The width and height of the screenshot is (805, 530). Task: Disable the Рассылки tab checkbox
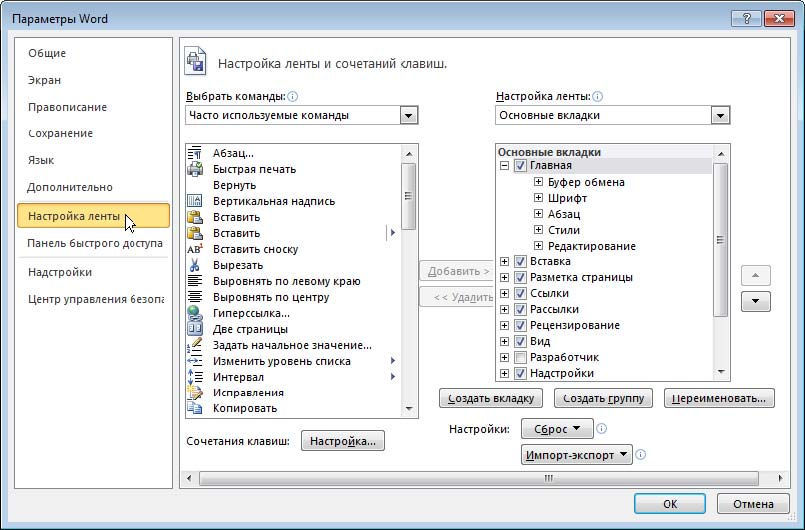pyautogui.click(x=520, y=309)
